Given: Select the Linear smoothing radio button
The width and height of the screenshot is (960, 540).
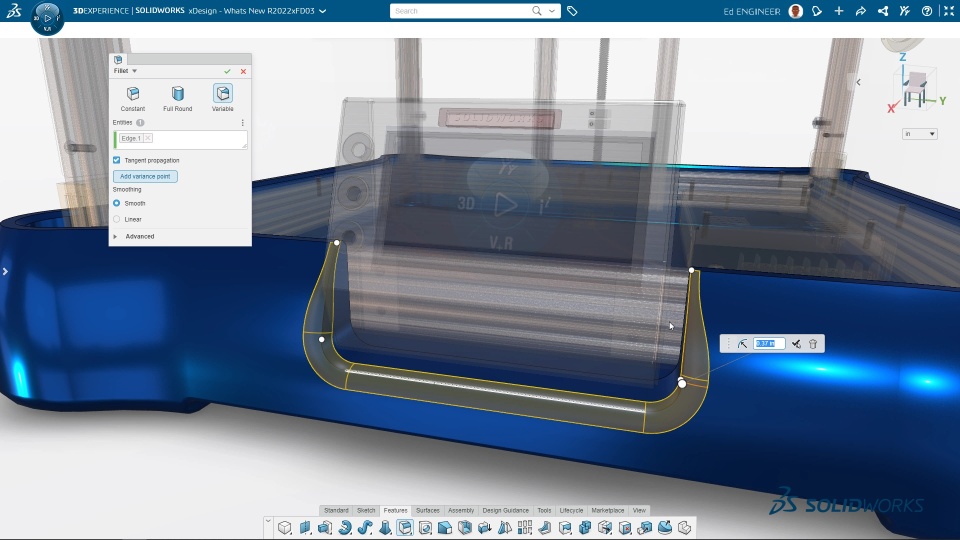Looking at the screenshot, I should point(116,219).
